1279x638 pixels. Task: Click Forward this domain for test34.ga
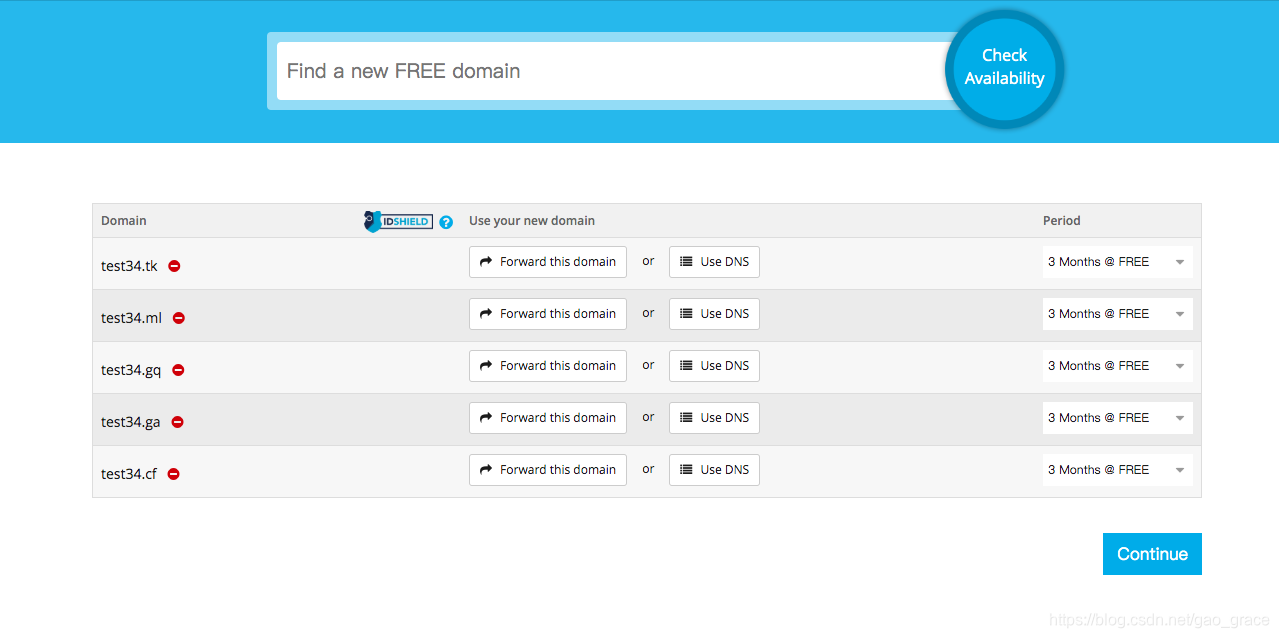tap(548, 418)
